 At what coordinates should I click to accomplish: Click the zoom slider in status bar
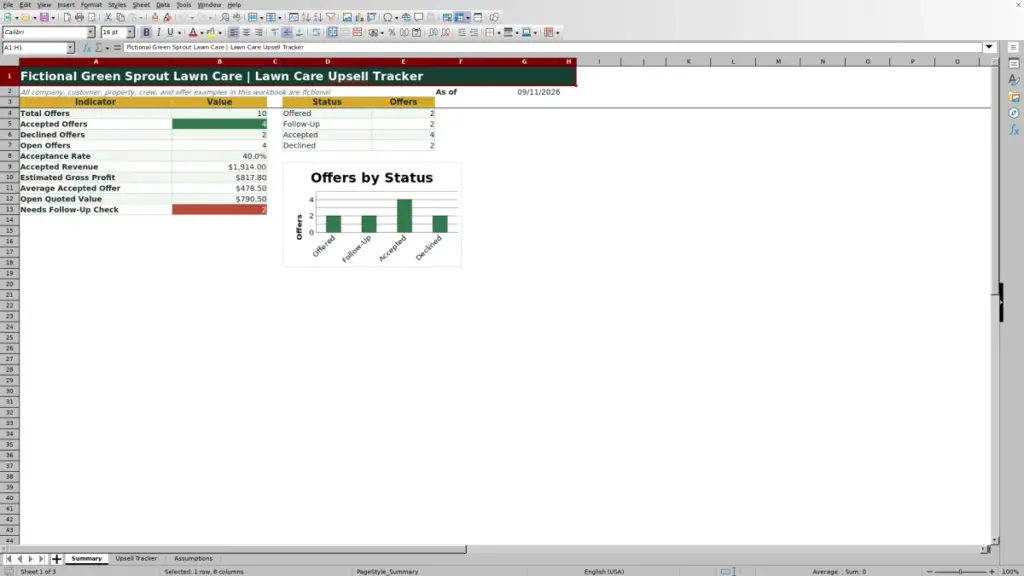click(960, 571)
